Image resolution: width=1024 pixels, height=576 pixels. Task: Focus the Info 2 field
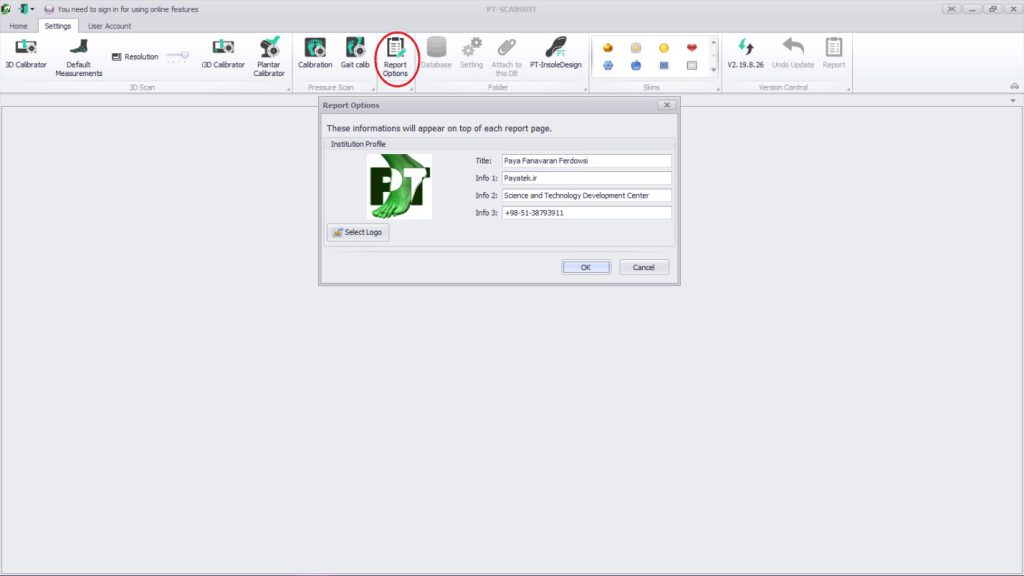(x=586, y=195)
